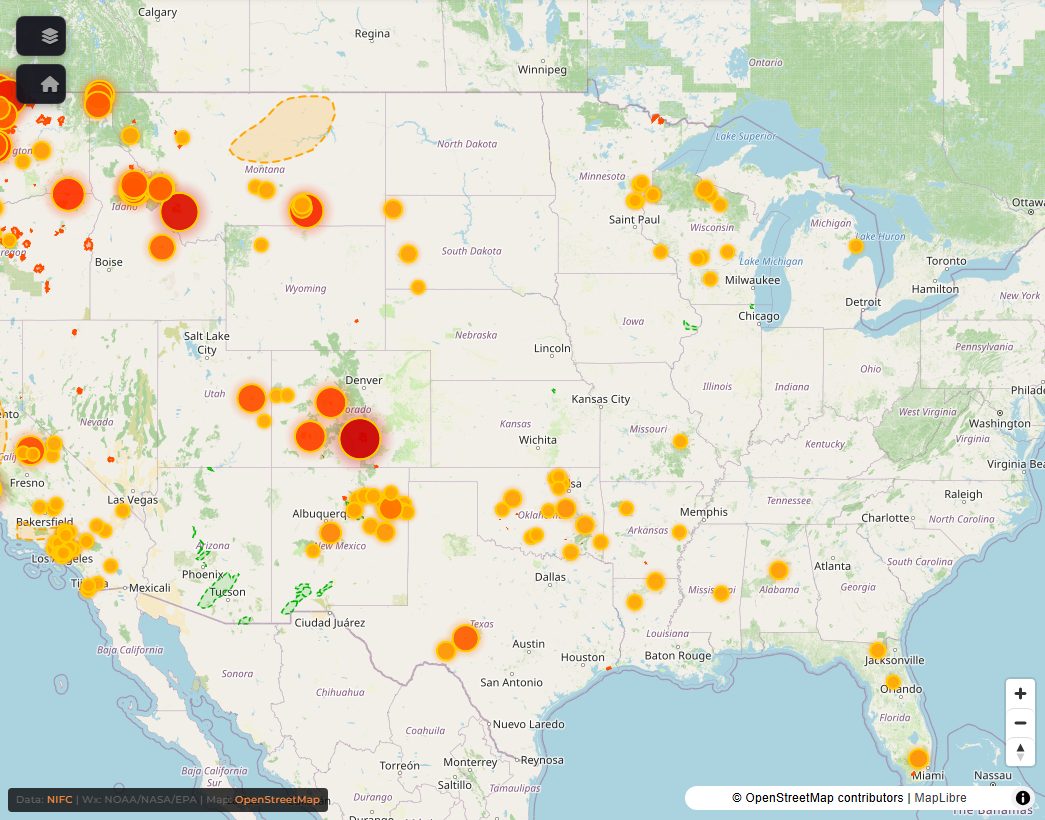Select the fire marker at Orlando
Screen dimensions: 1045x820
pos(893,683)
